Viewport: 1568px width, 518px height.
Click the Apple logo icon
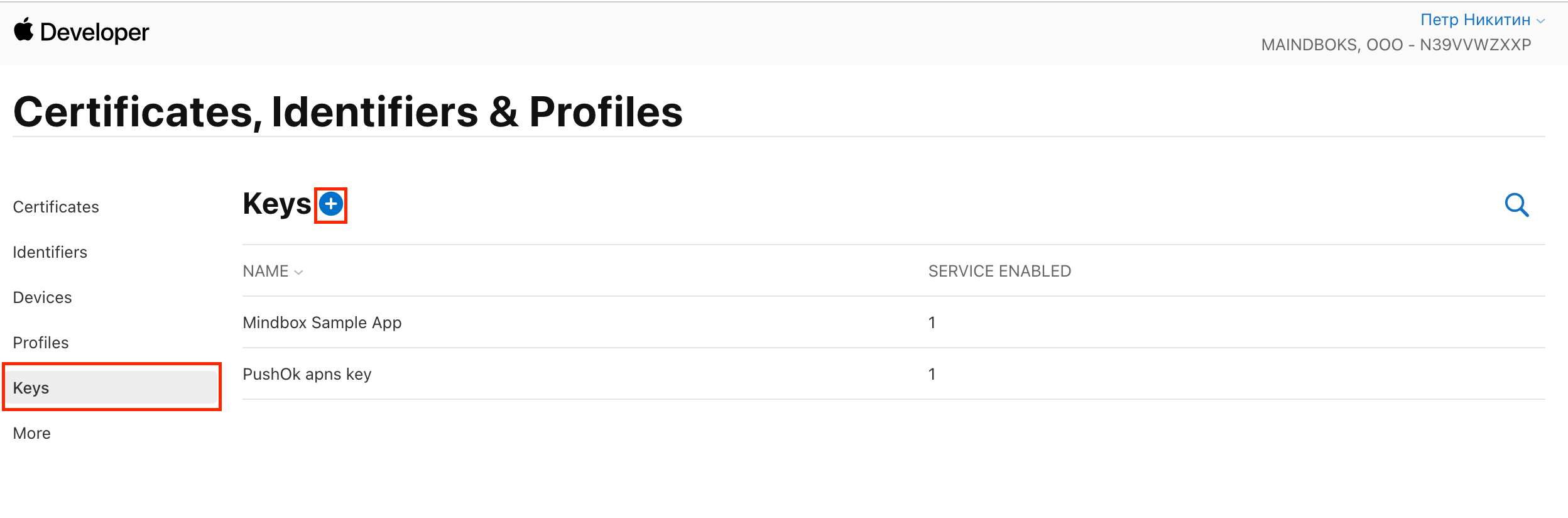tap(24, 30)
